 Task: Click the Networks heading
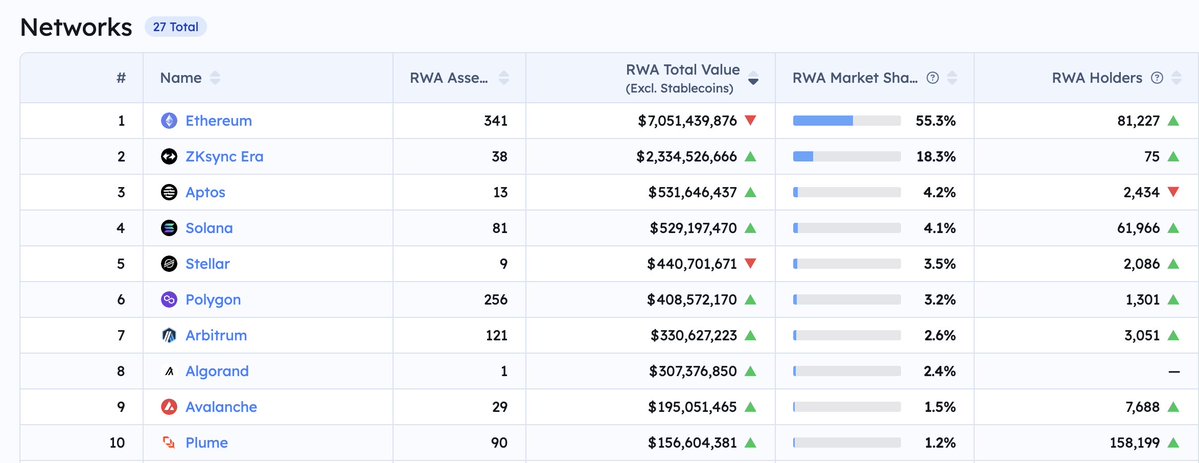[x=76, y=28]
